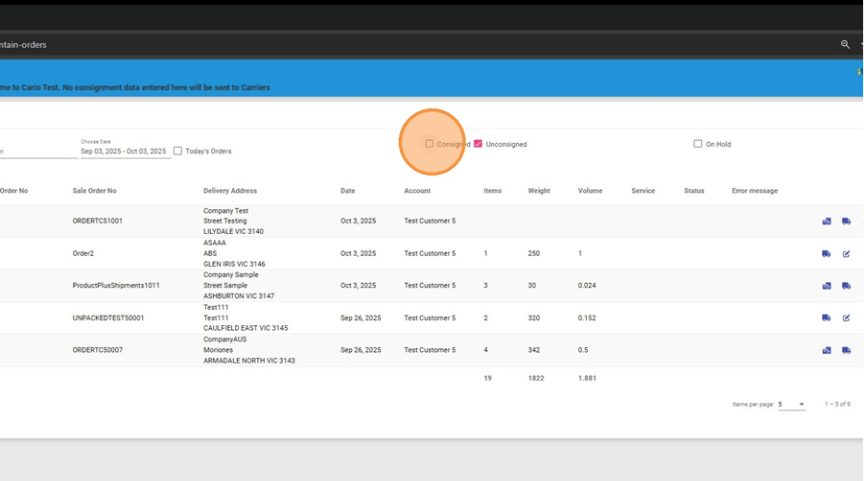The height and width of the screenshot is (481, 864).
Task: Sort by the Date column header
Action: pos(347,191)
